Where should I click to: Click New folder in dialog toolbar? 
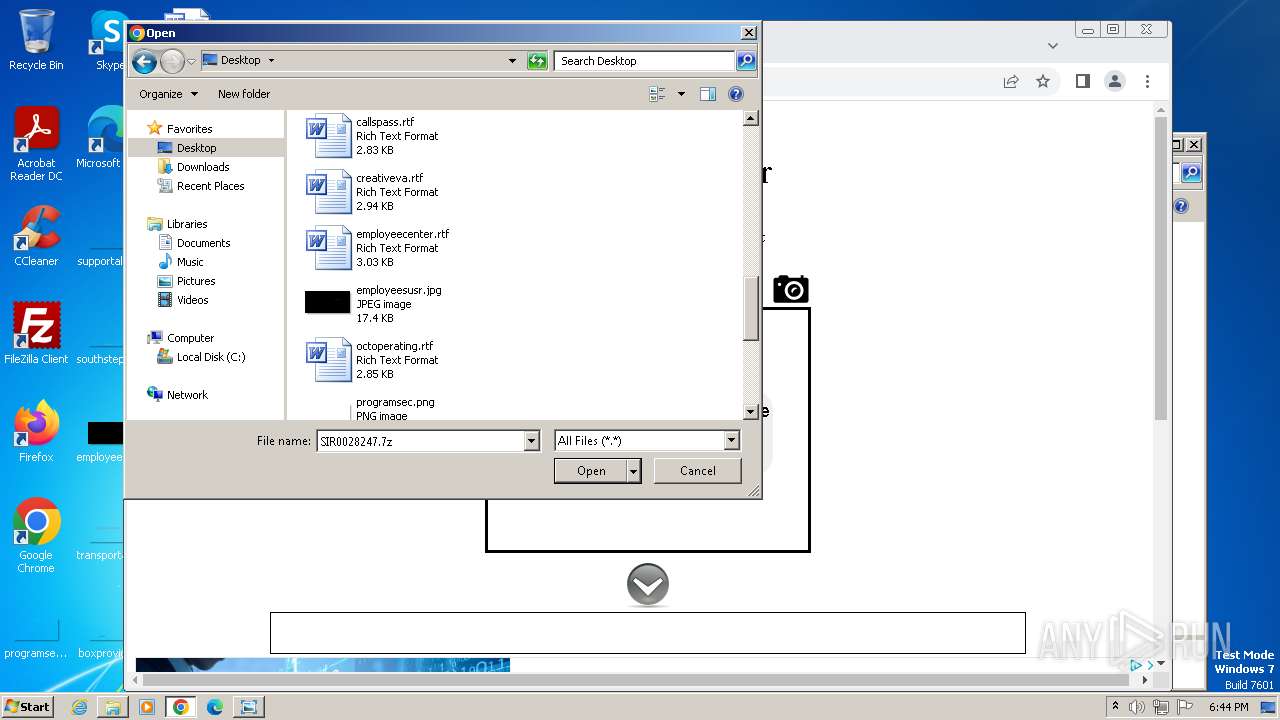click(x=244, y=94)
